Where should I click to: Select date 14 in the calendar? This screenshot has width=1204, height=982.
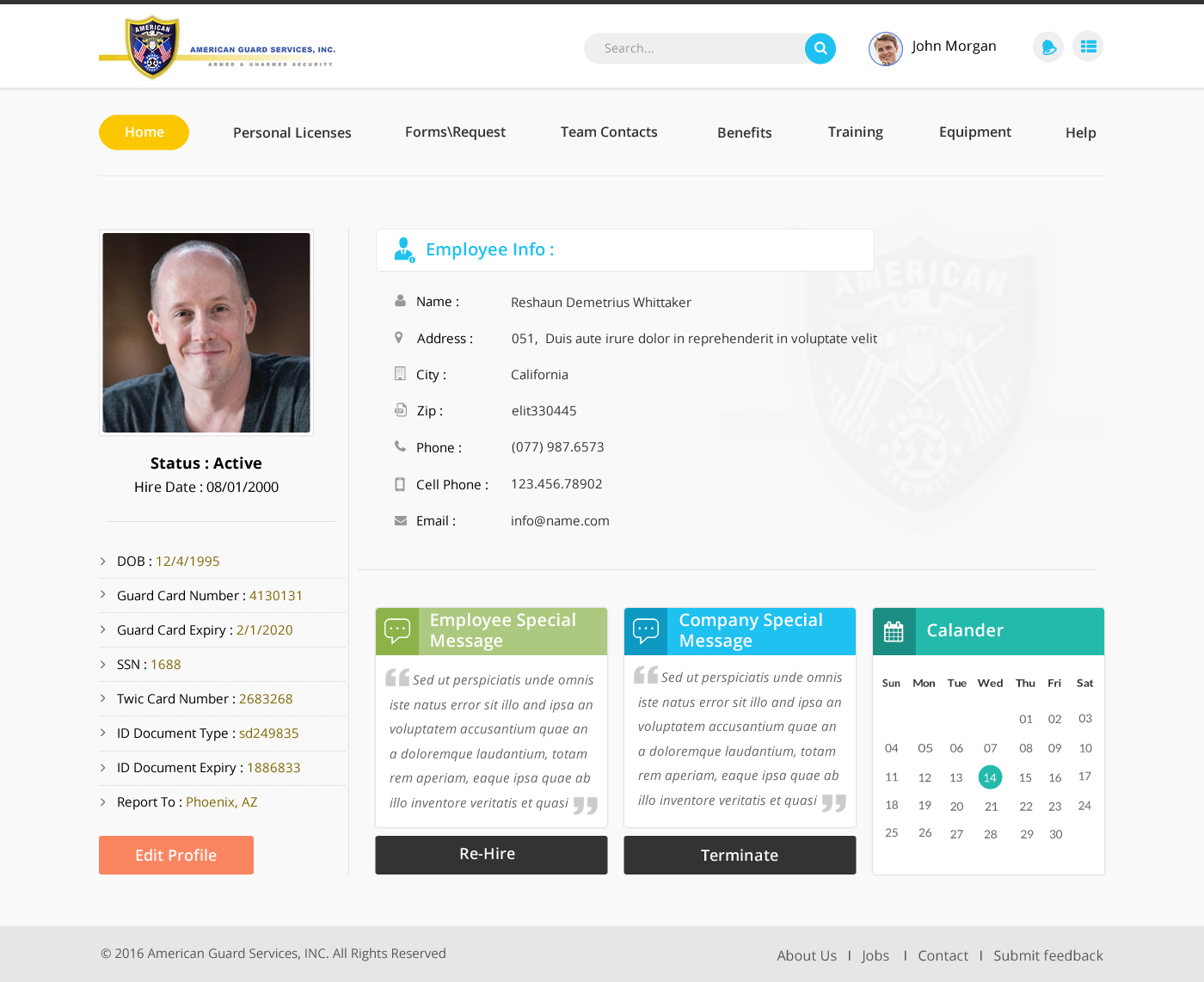pyautogui.click(x=990, y=776)
